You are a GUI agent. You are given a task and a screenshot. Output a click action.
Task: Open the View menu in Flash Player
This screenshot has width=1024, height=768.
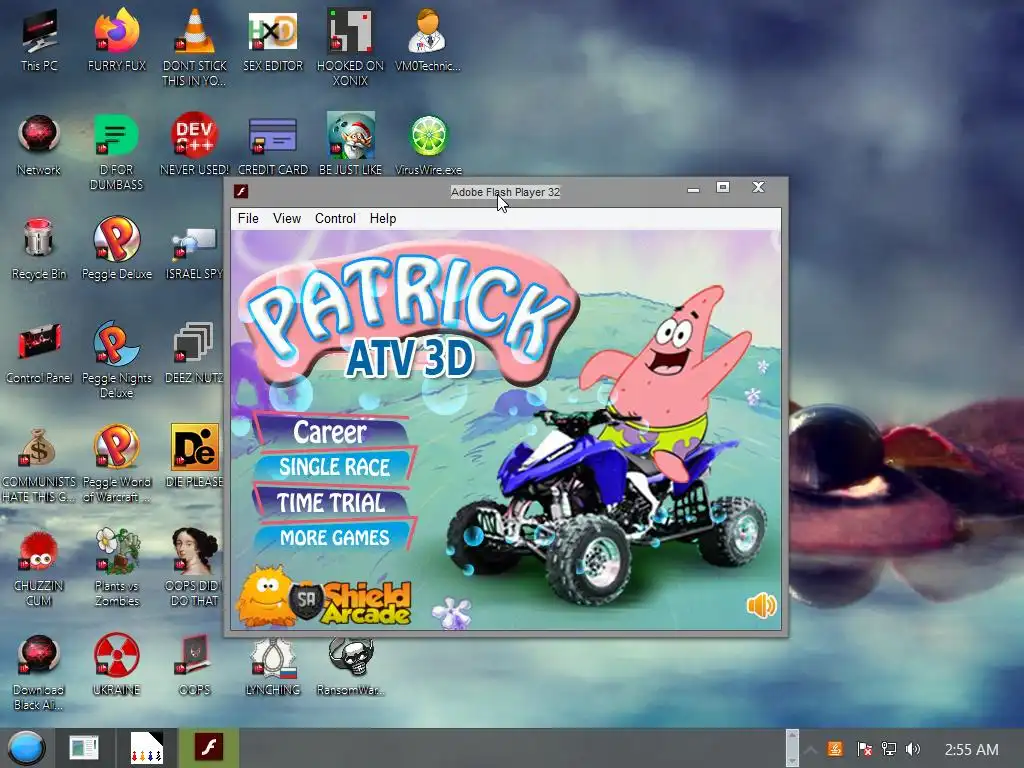pos(287,218)
